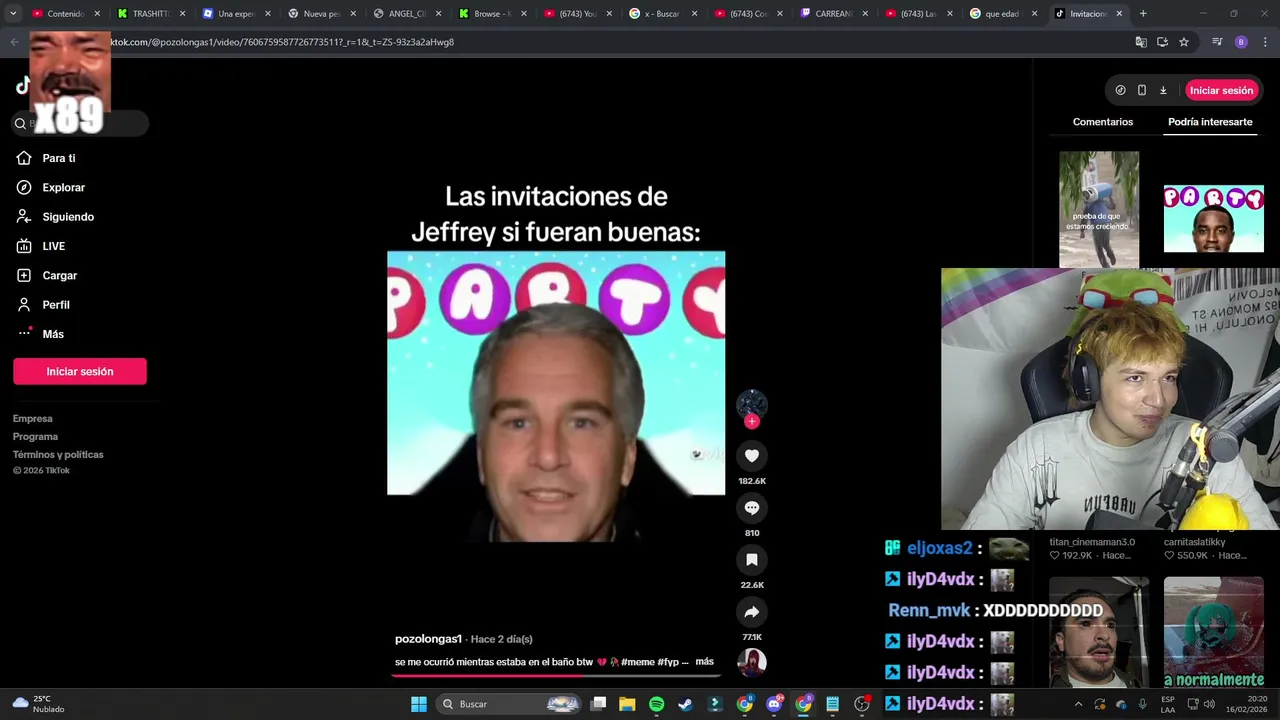Open suggested video 'prueba de que estamos creciendo'
This screenshot has width=1280, height=720.
point(1099,209)
